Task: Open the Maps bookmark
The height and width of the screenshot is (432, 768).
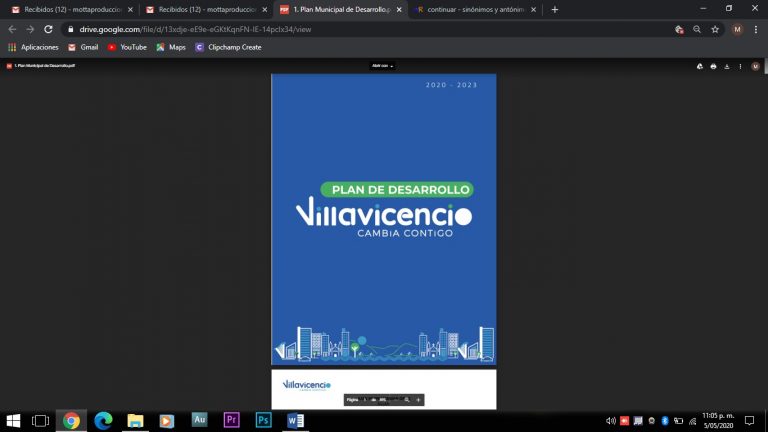Action: coord(171,48)
